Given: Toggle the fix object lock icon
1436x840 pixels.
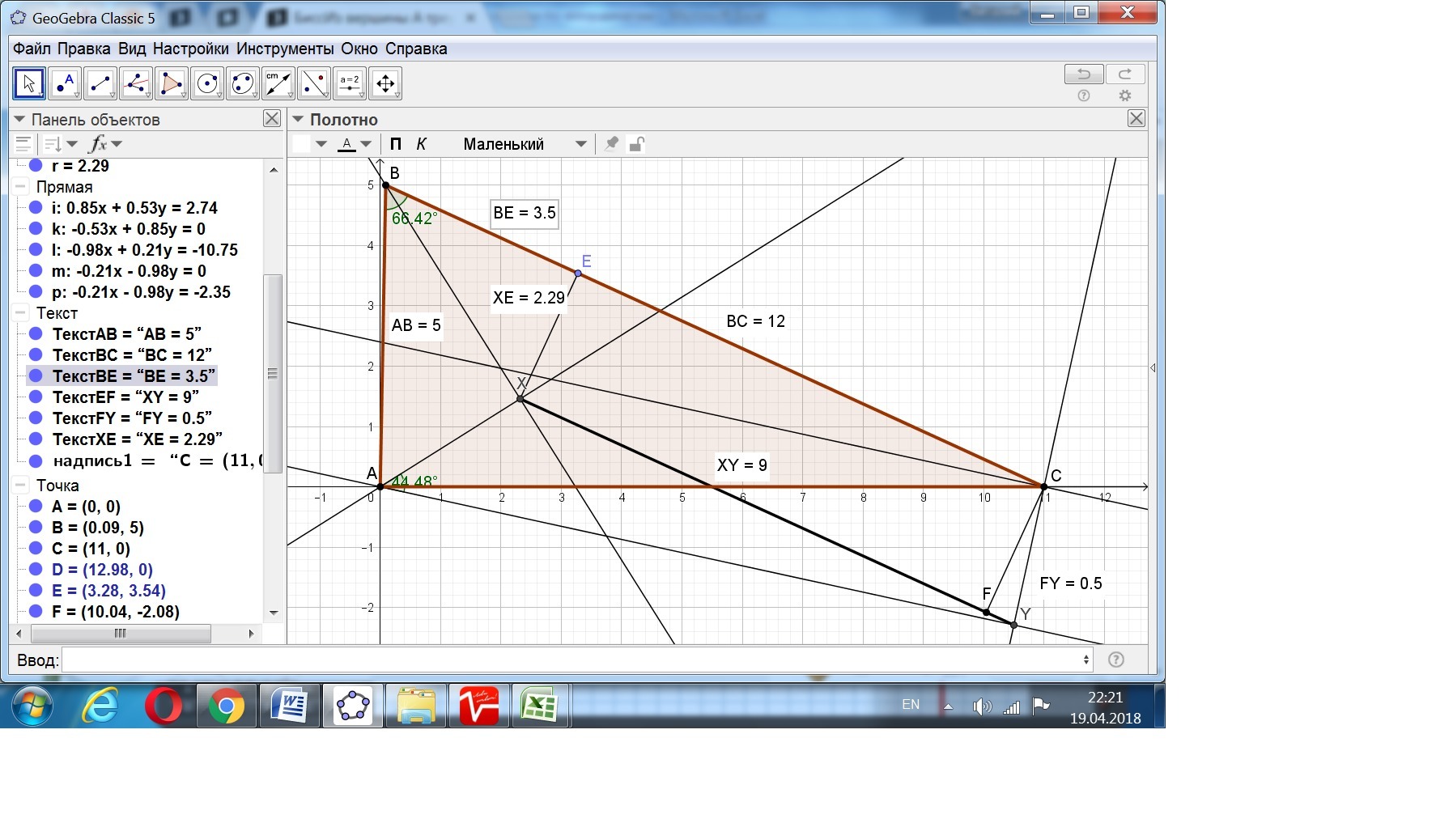Looking at the screenshot, I should tap(637, 144).
